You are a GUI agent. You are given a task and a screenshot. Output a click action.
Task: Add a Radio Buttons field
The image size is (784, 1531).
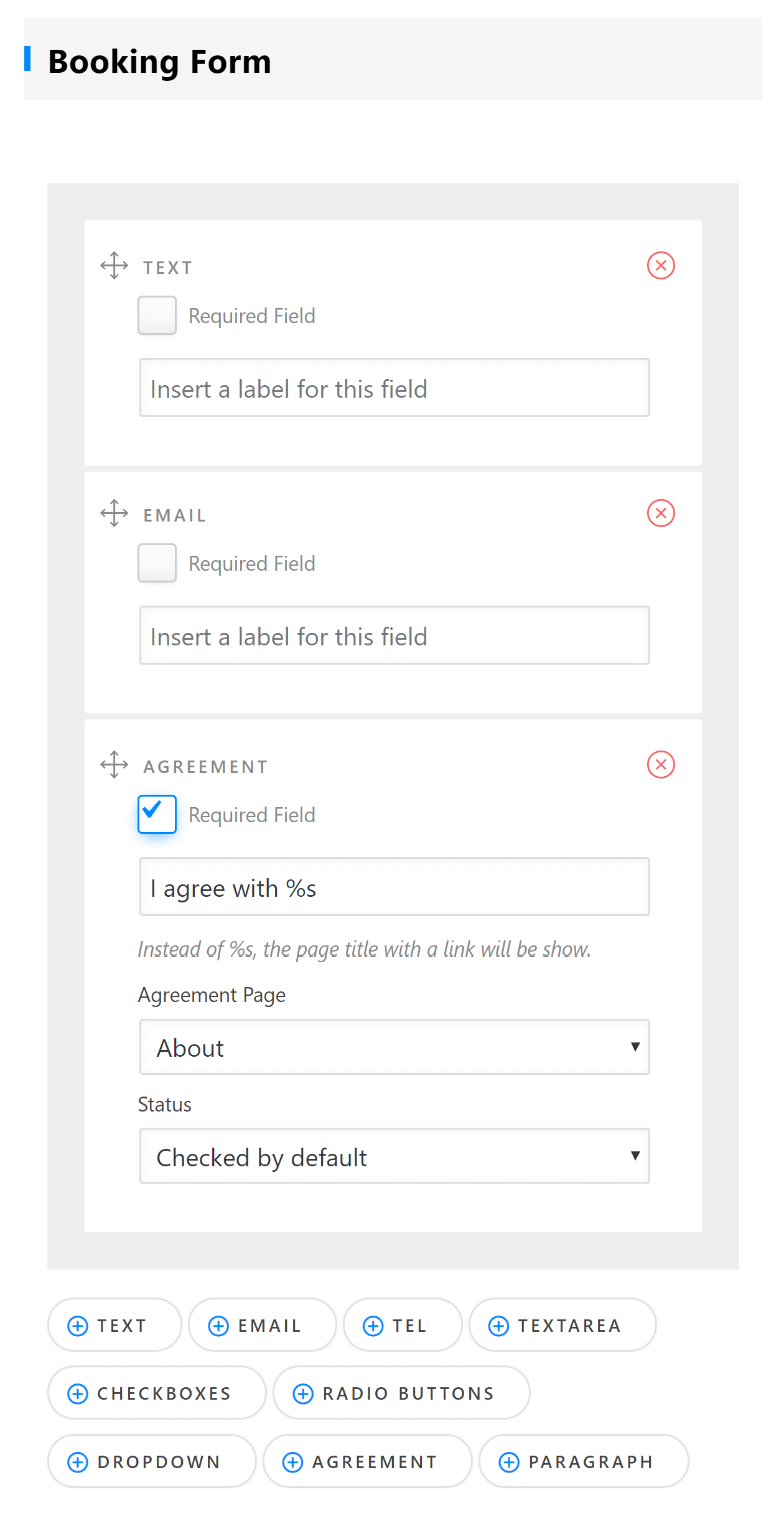click(401, 1393)
